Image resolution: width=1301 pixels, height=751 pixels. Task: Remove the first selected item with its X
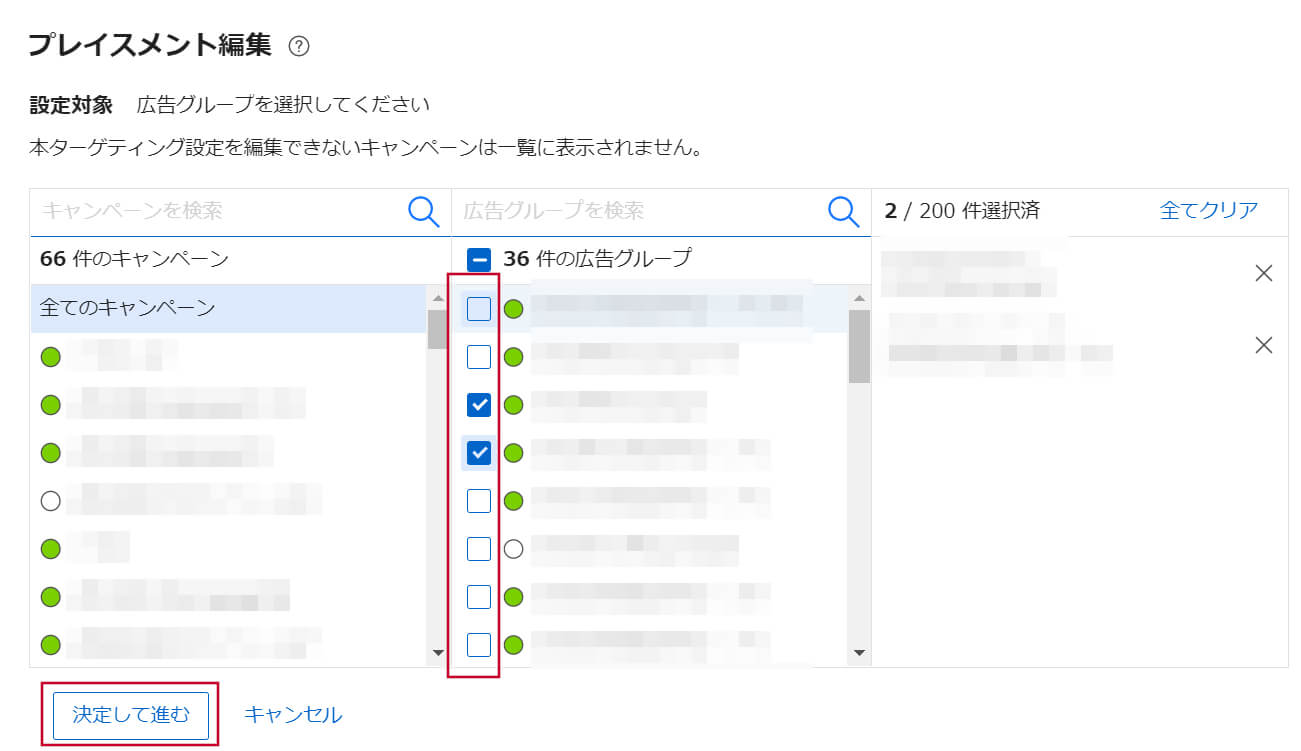point(1264,274)
